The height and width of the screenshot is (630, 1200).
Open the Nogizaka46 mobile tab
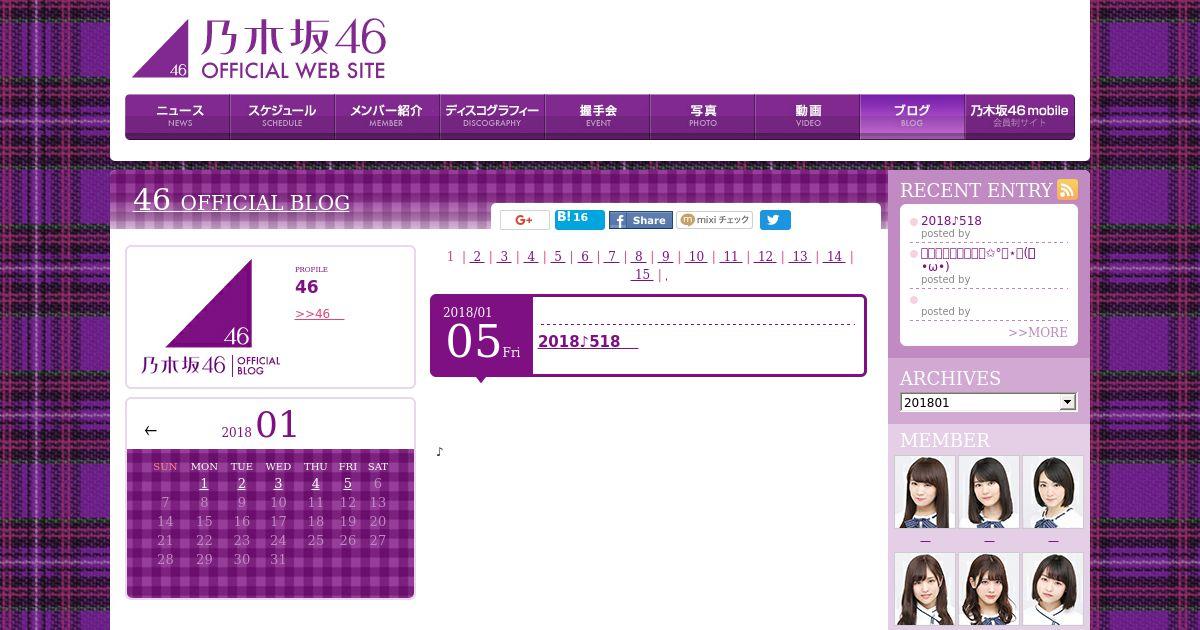click(1019, 116)
